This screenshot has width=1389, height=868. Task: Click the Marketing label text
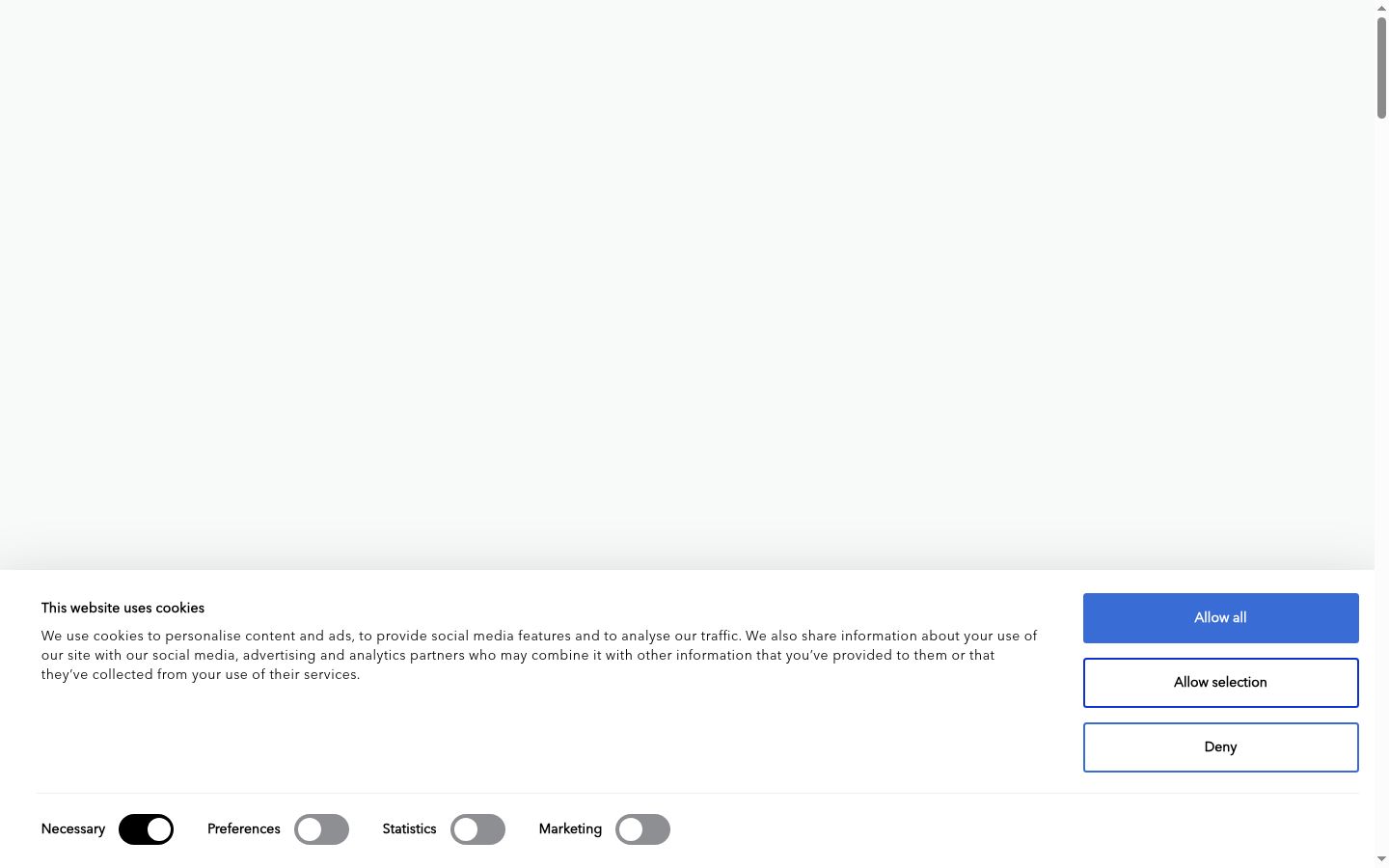tap(570, 829)
